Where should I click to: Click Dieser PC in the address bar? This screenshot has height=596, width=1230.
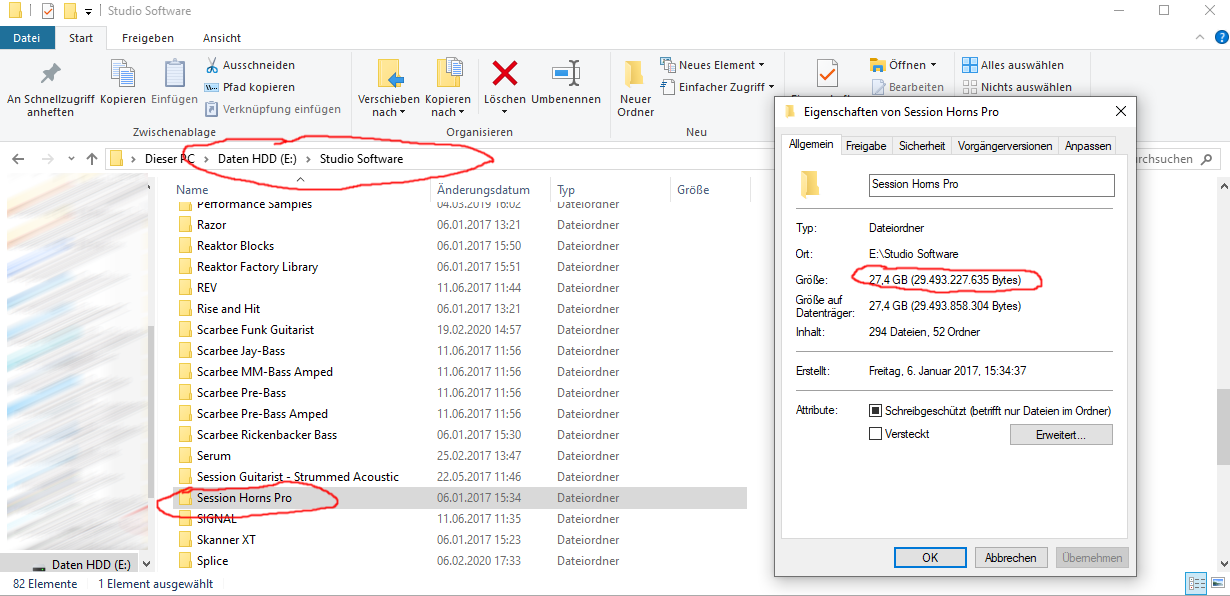tap(169, 158)
